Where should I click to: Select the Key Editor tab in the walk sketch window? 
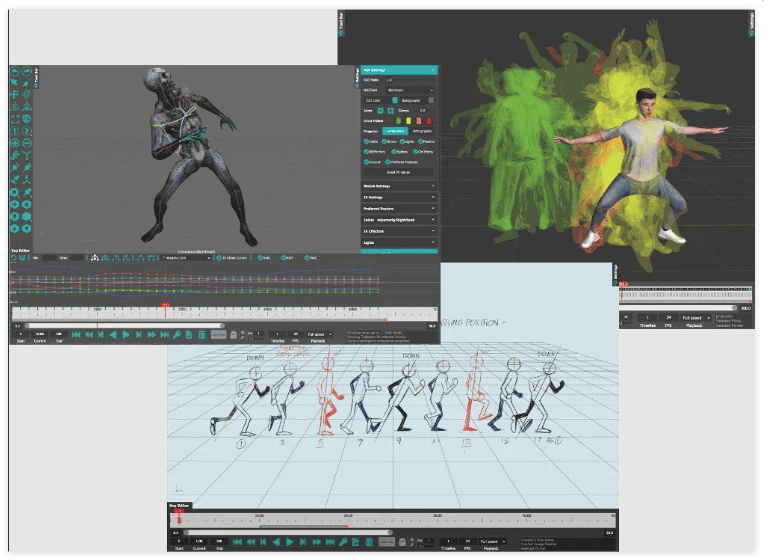[x=179, y=505]
